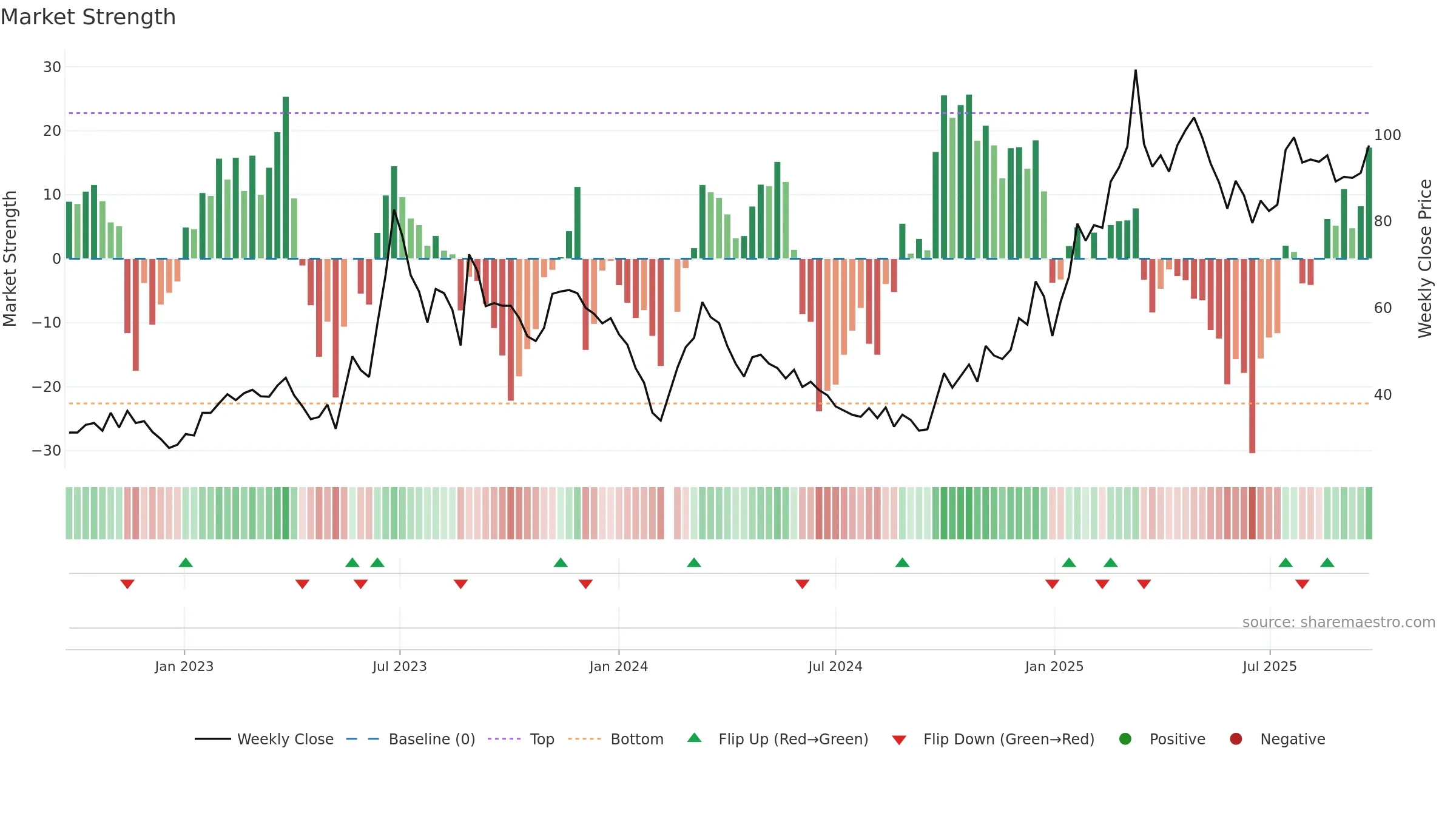Toggle the Baseline (0) legend label
Screen dimensions: 1456x819
click(x=432, y=740)
